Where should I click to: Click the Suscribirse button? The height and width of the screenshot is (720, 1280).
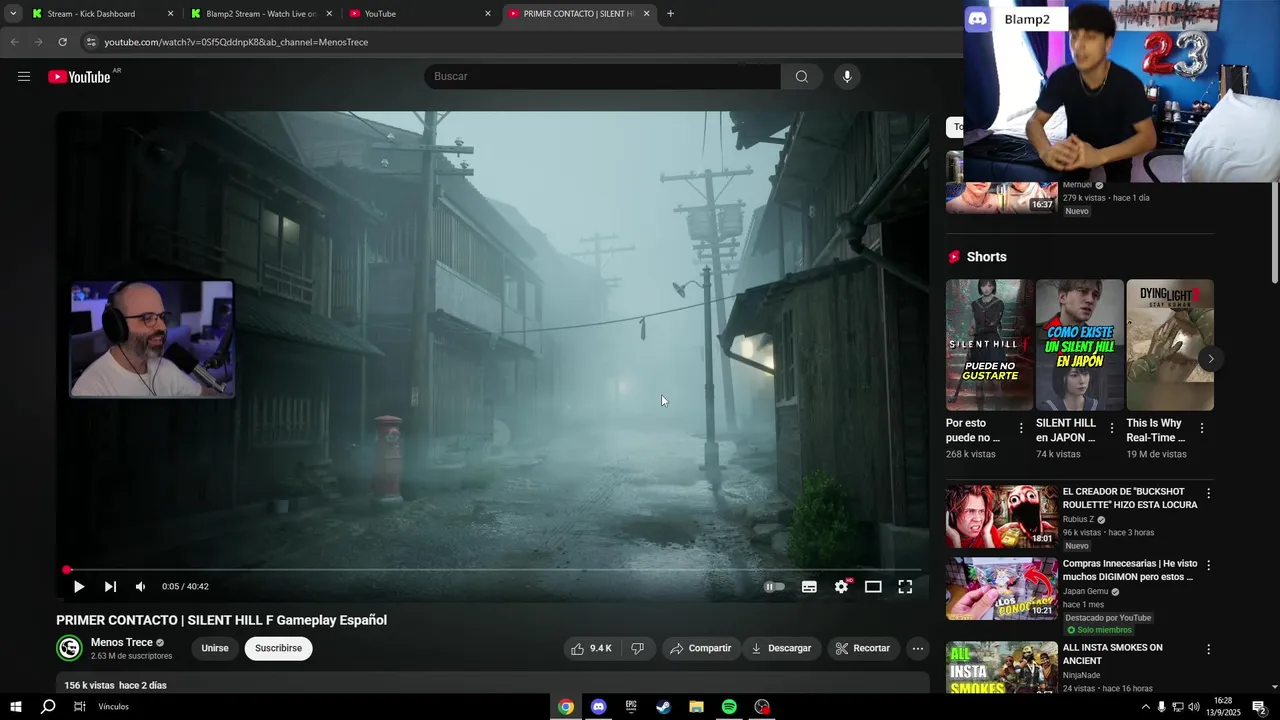click(x=278, y=649)
